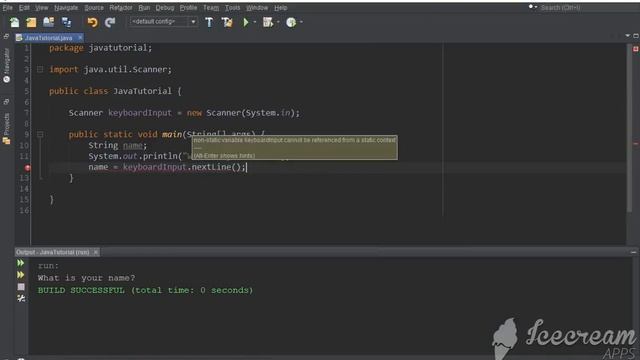This screenshot has height=360, width=640.
Task: Open the Refactor menu
Action: [x=121, y=8]
